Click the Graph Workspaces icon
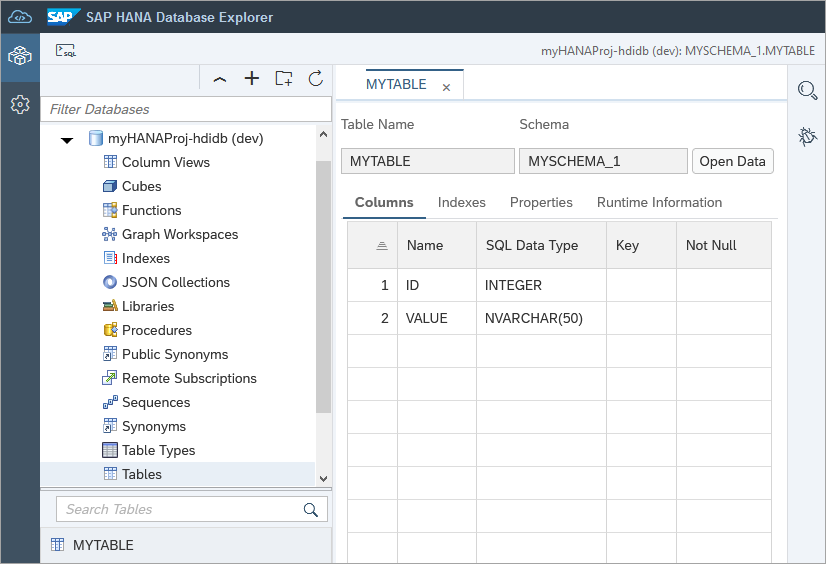Screen dimensions: 826x564 (110, 234)
